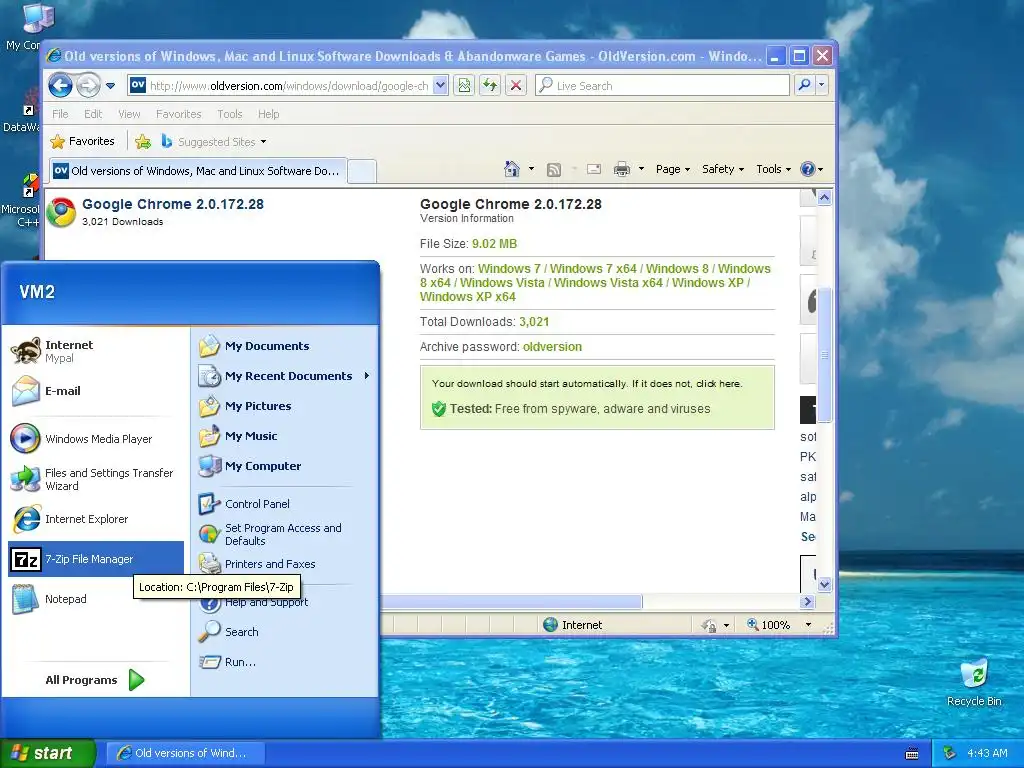Viewport: 1024px width, 768px height.
Task: Open My Computer from Start menu
Action: point(285,466)
